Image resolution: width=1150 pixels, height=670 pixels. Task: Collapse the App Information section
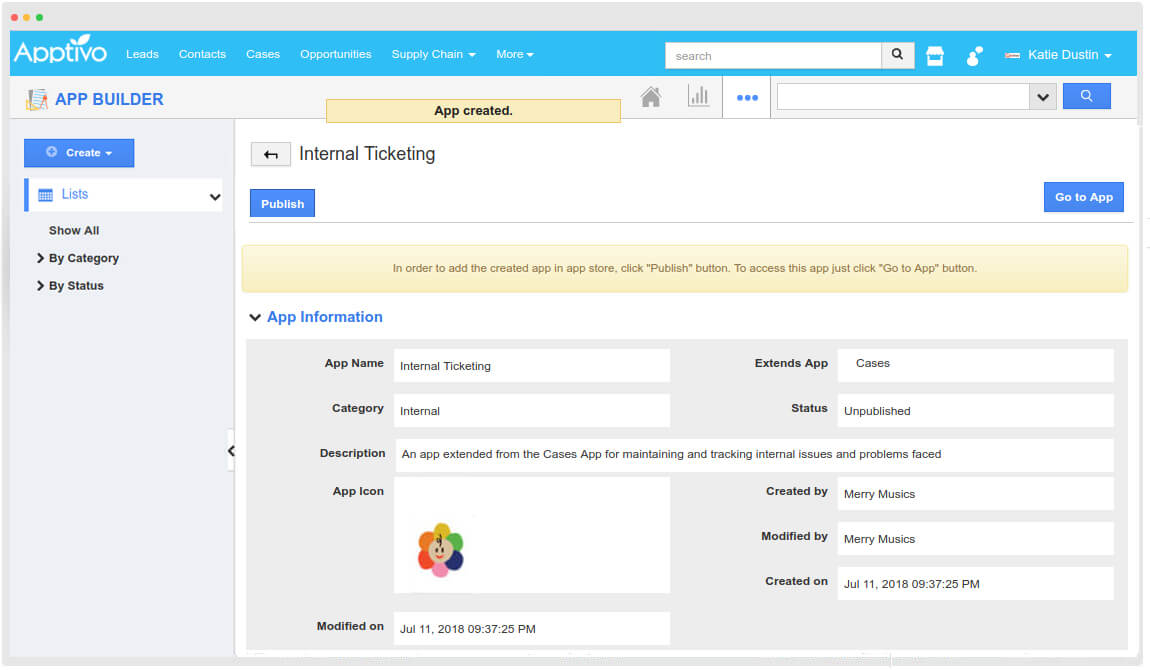(256, 318)
